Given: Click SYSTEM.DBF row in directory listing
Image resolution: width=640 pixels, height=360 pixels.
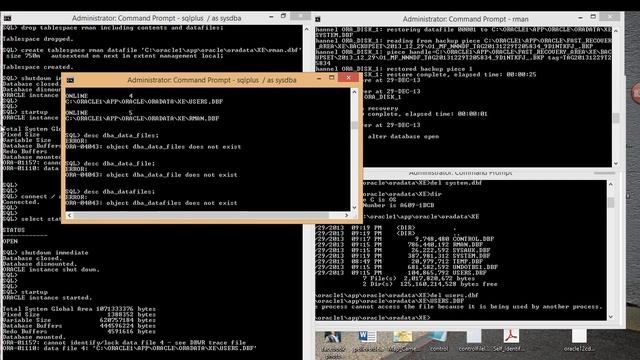Looking at the screenshot, I should [403, 256].
